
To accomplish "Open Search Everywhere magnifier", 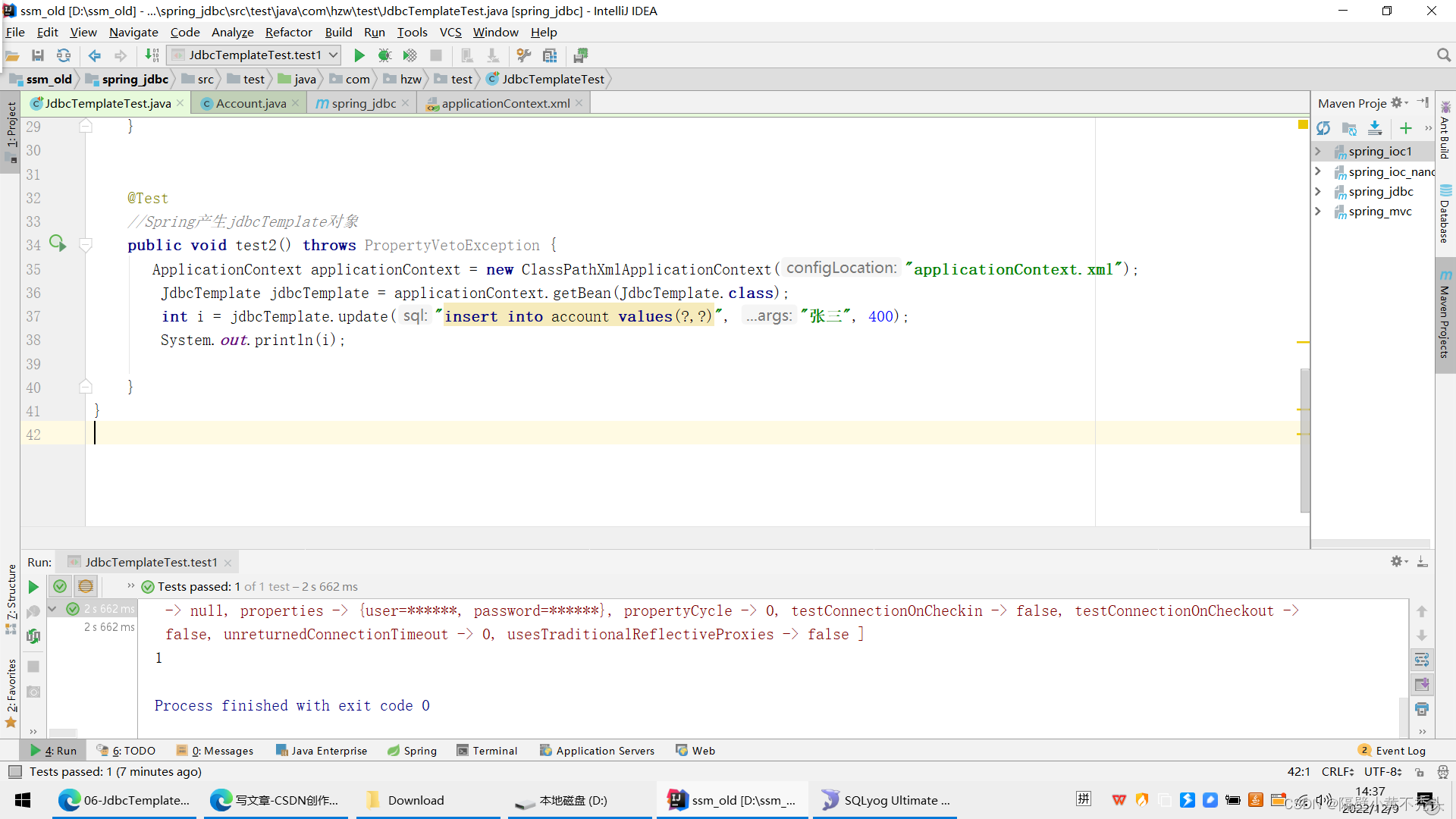I will coord(1444,55).
